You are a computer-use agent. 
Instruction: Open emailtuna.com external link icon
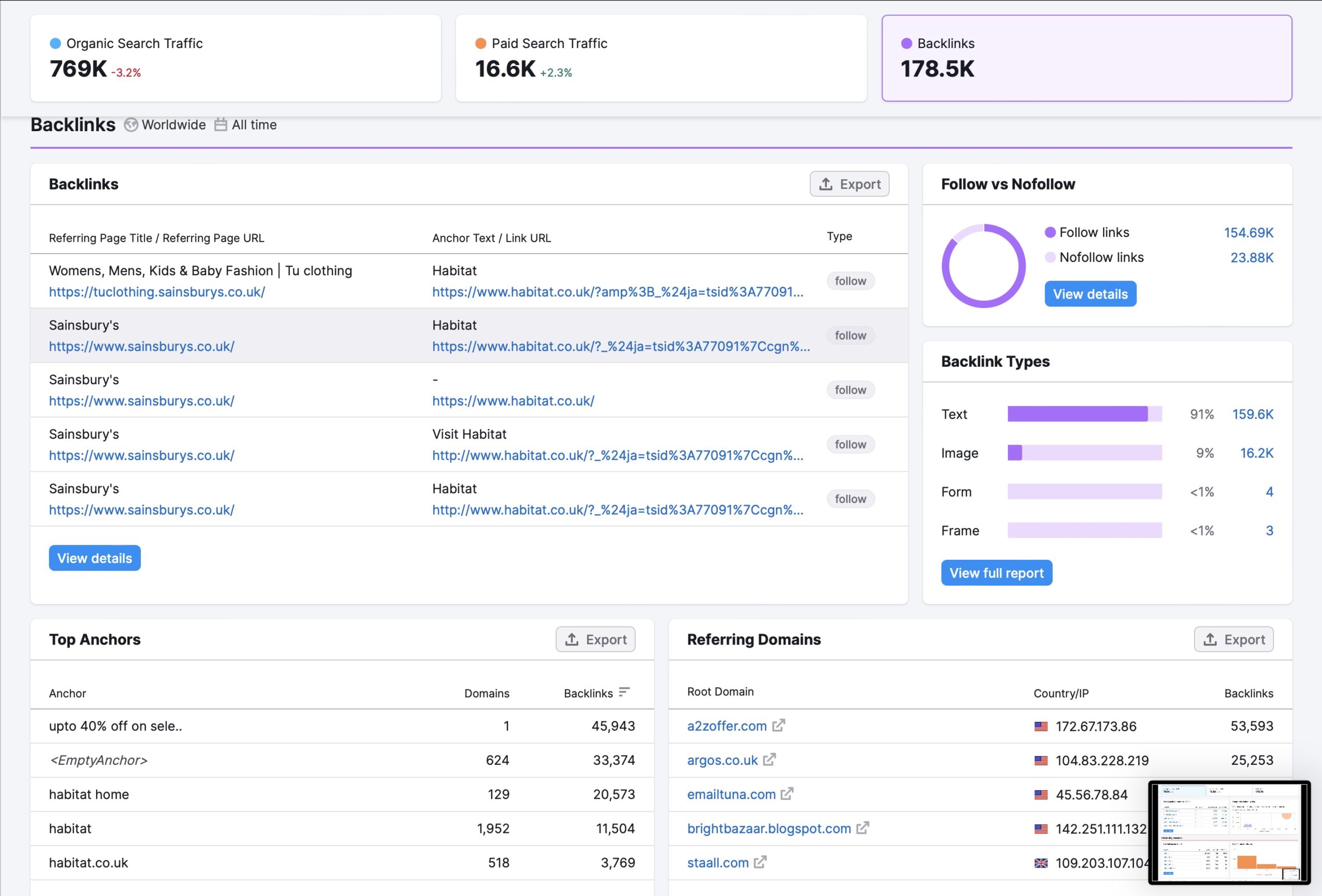[x=786, y=794]
